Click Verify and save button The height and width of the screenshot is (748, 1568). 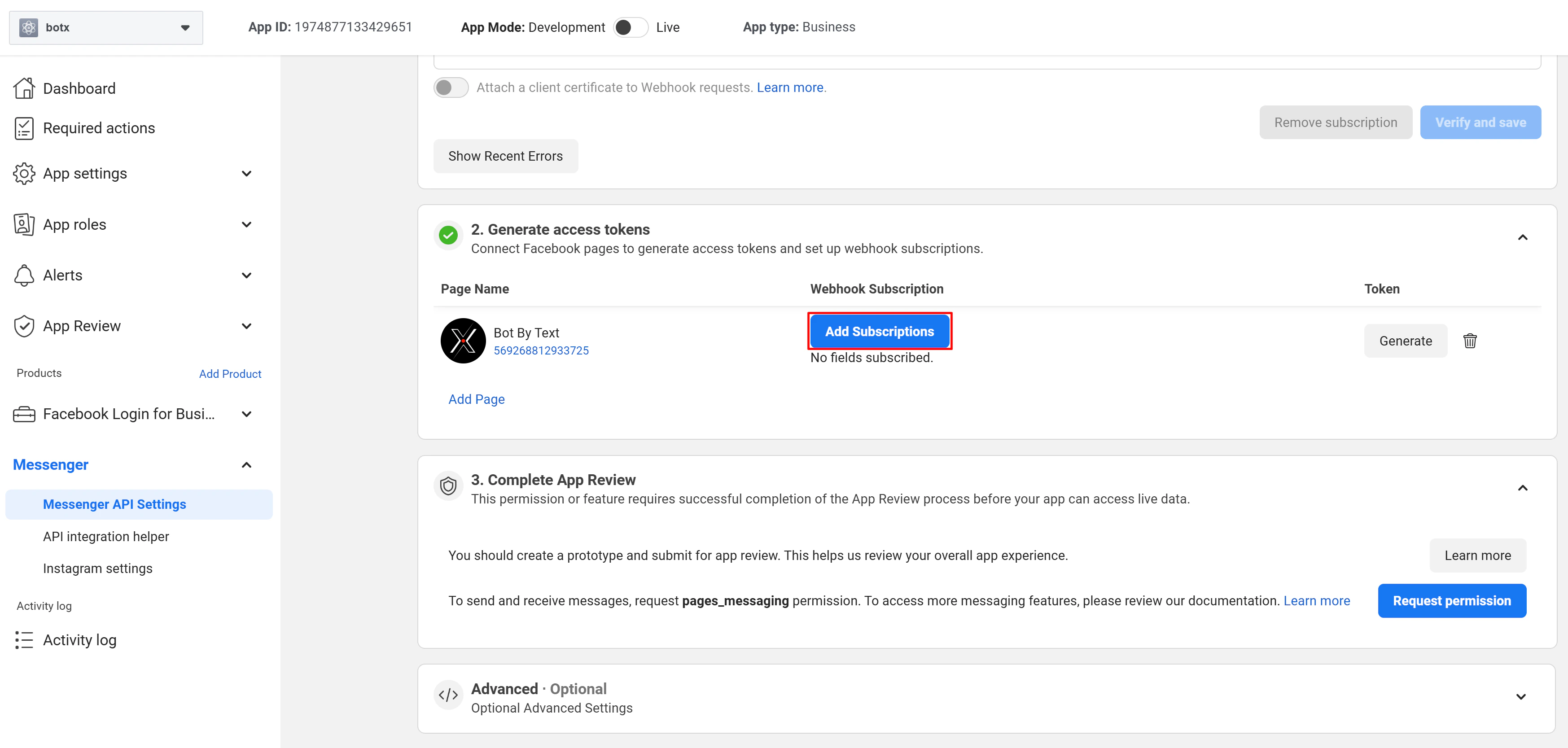(x=1480, y=122)
